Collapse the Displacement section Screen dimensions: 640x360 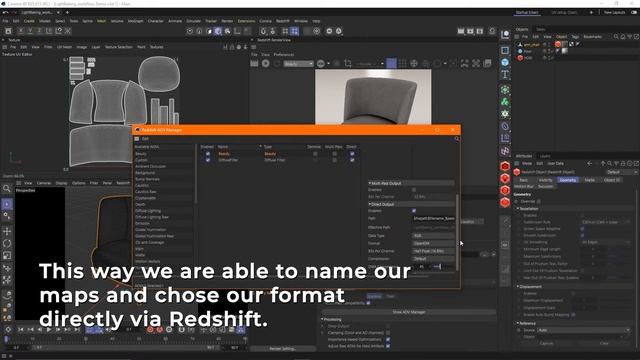518,287
